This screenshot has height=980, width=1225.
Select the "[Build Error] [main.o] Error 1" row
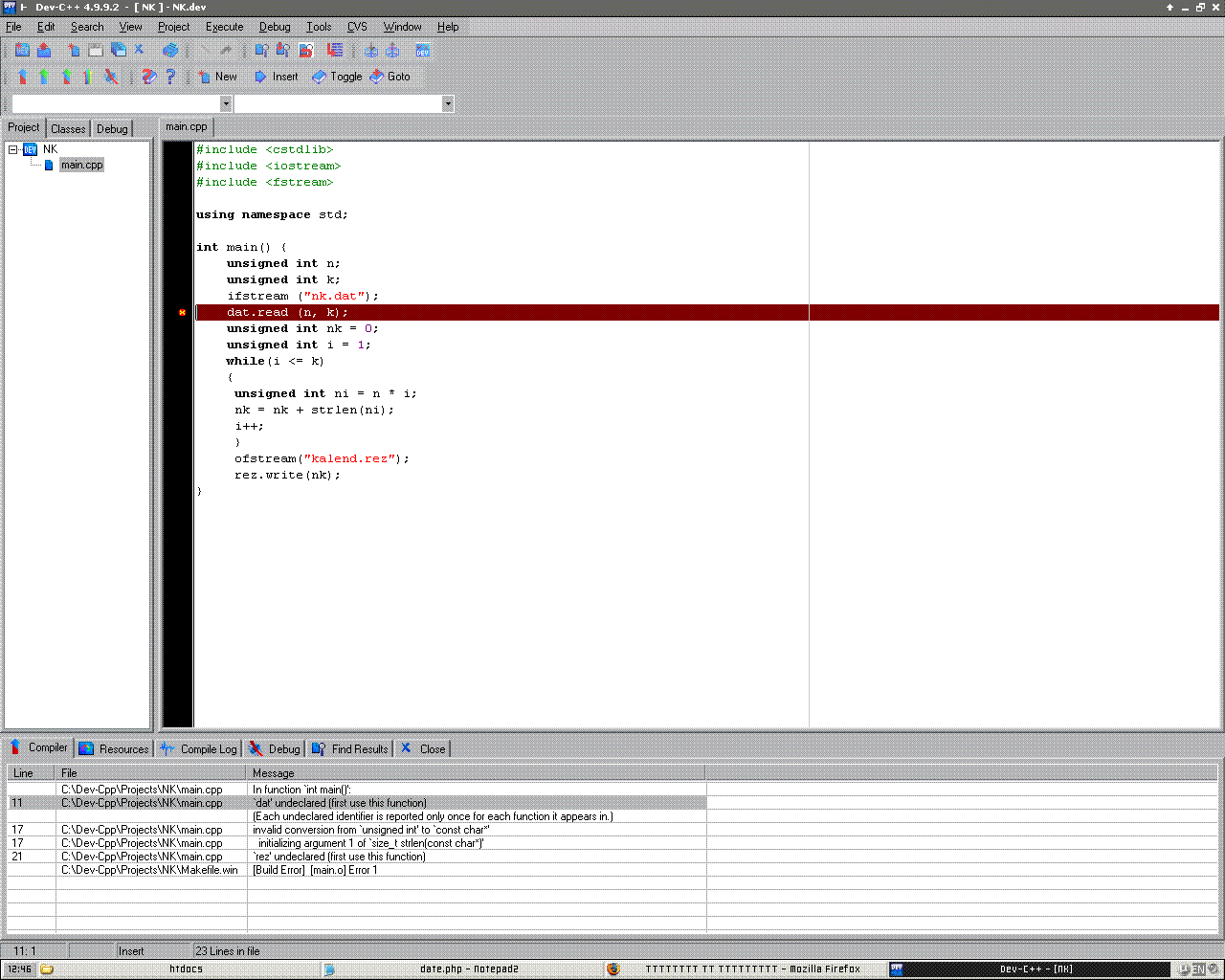pyautogui.click(x=357, y=870)
